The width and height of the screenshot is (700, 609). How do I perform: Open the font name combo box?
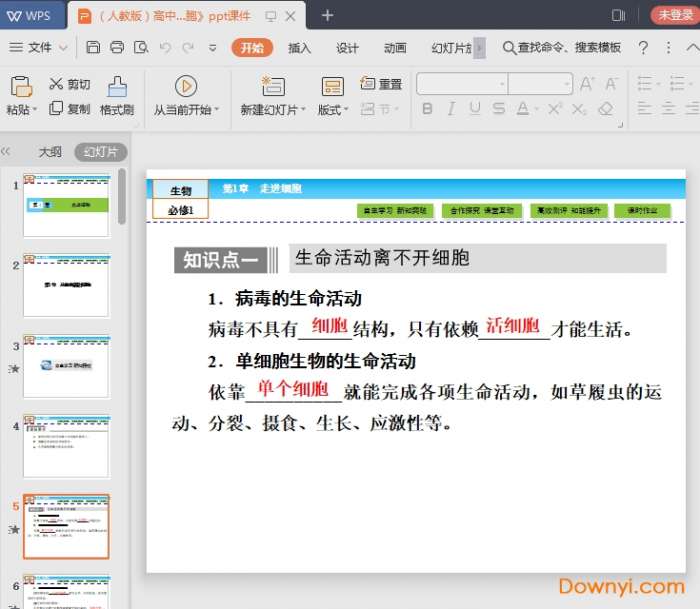pos(462,84)
